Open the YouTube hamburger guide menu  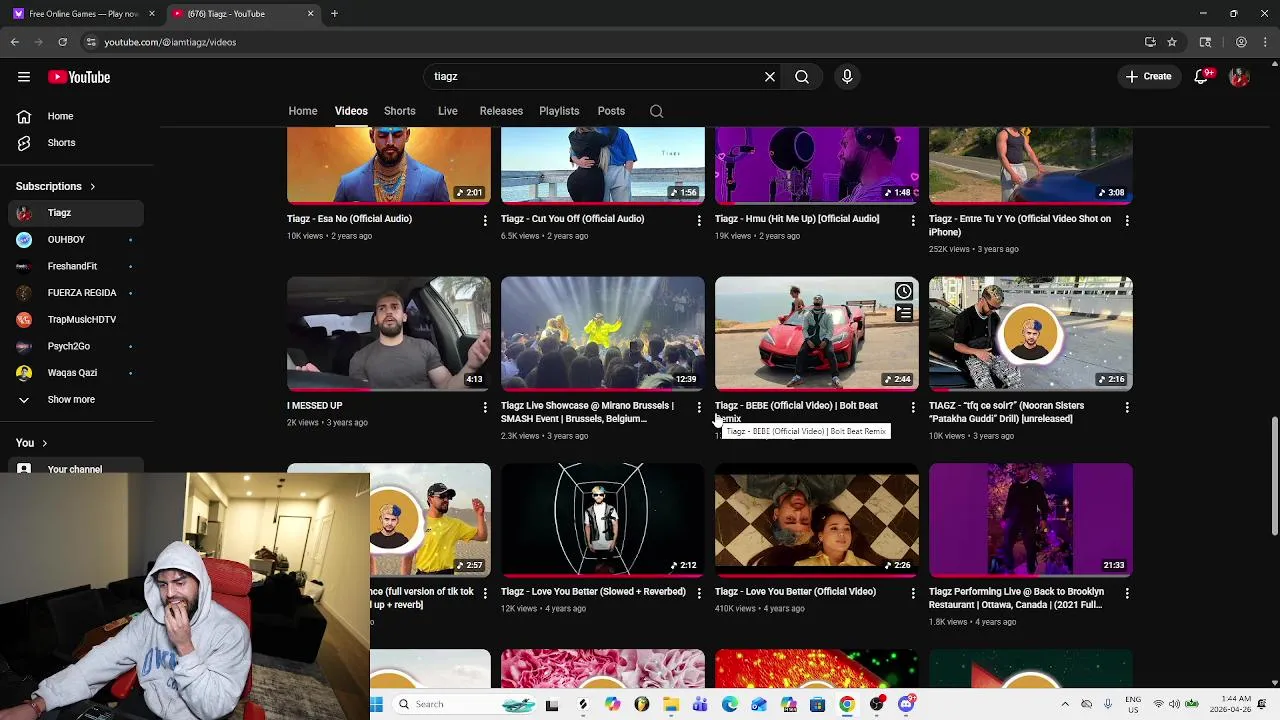pyautogui.click(x=23, y=77)
